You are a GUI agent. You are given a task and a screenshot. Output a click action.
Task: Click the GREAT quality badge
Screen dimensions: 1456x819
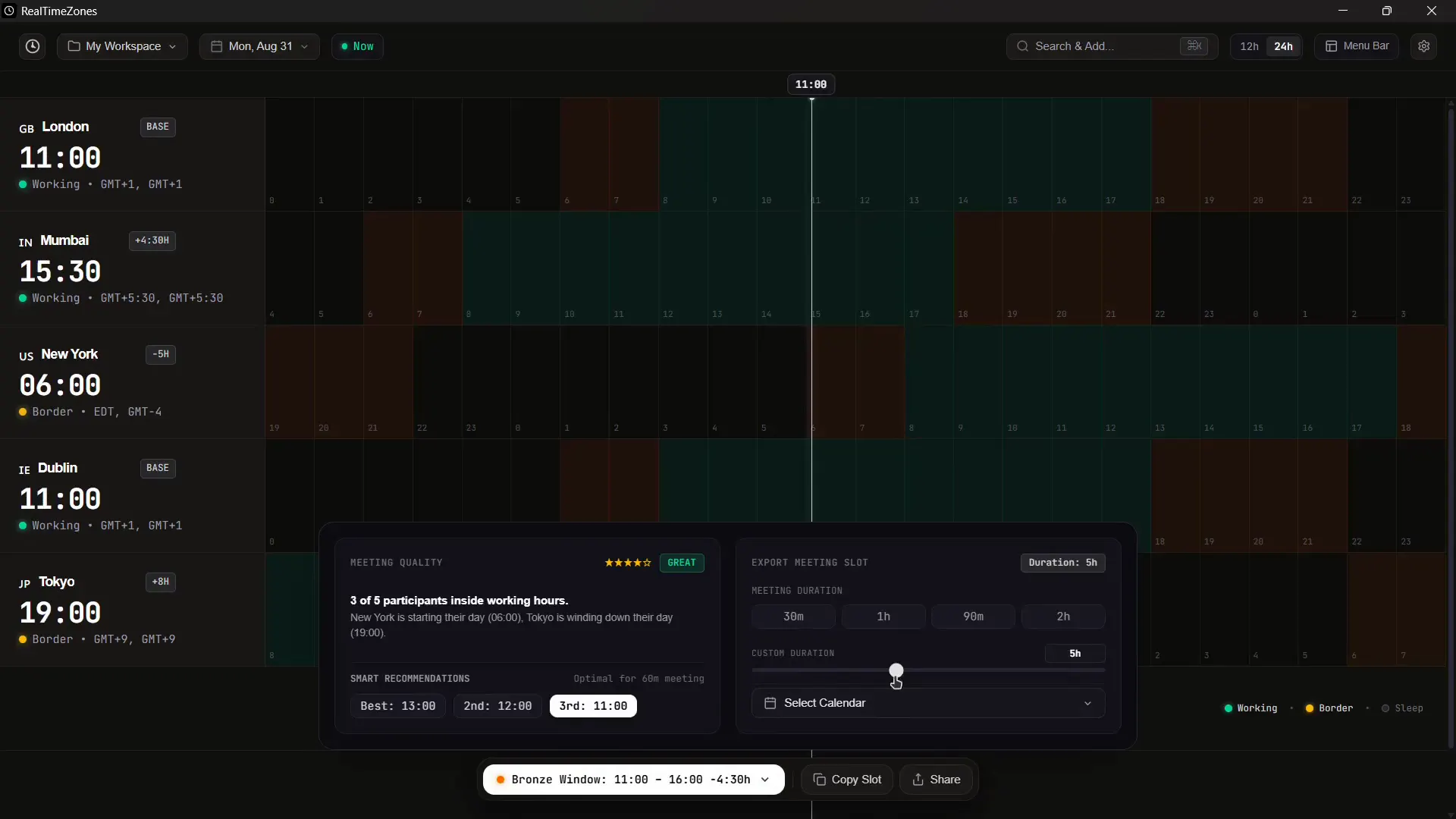682,563
